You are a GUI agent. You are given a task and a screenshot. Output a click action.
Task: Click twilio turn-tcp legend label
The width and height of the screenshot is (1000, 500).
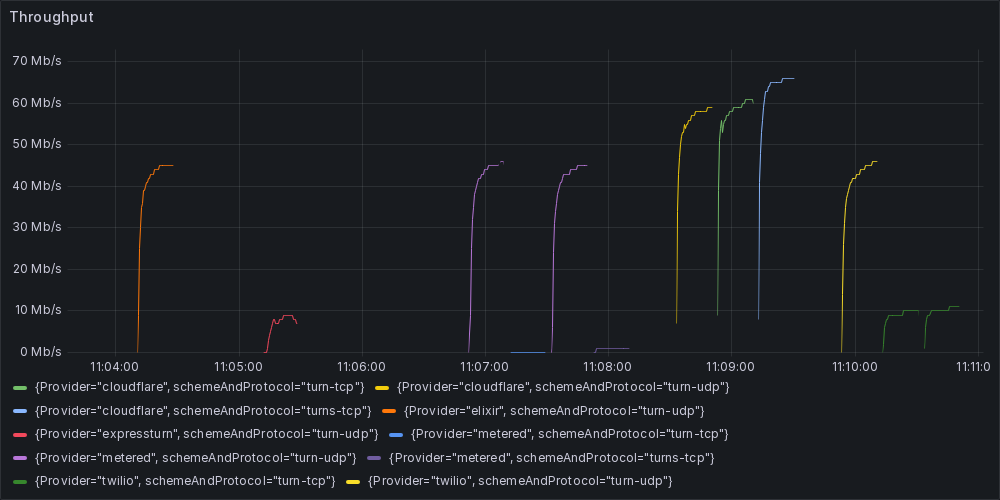point(184,482)
